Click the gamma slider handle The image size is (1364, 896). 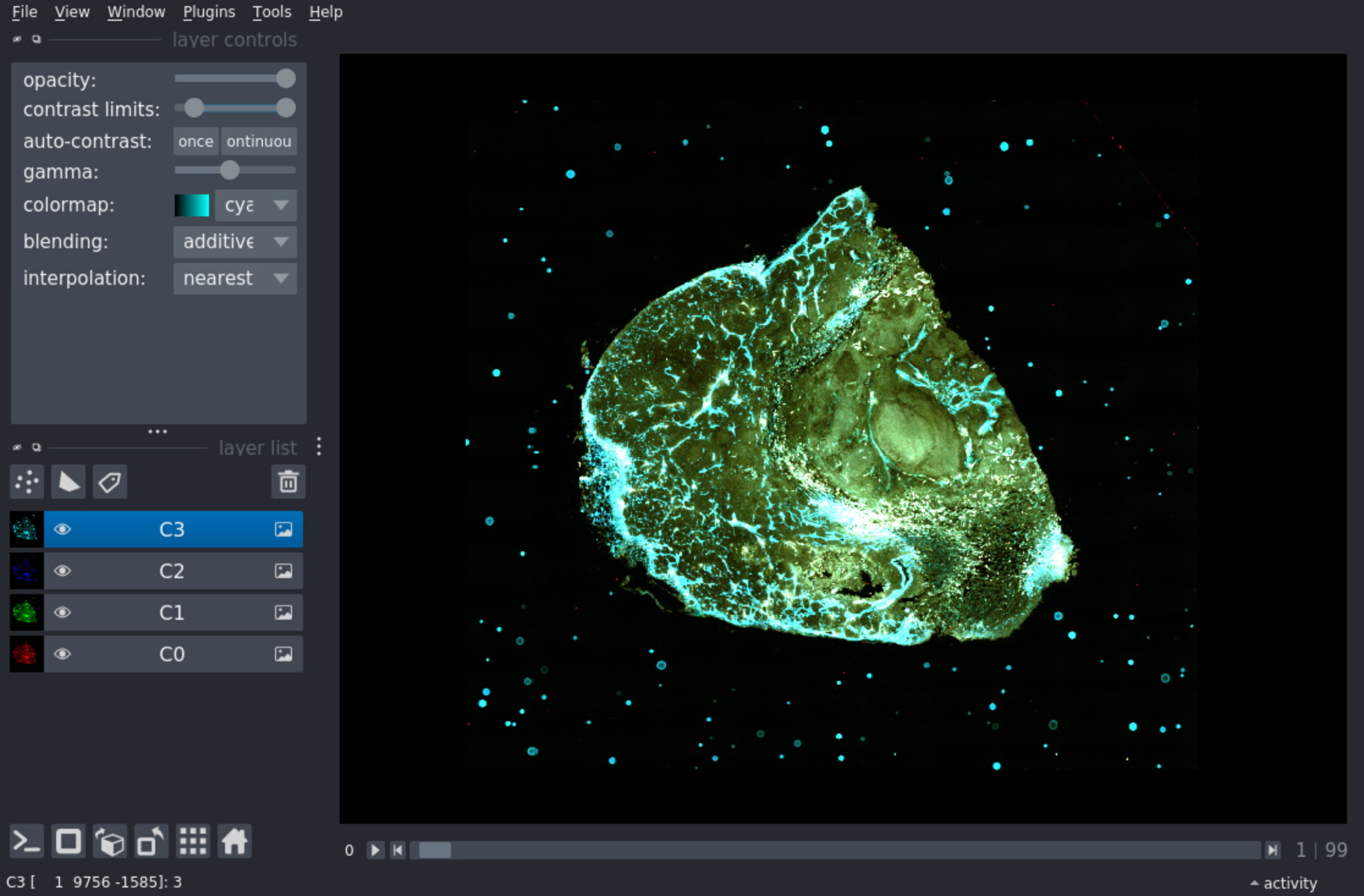click(x=230, y=171)
